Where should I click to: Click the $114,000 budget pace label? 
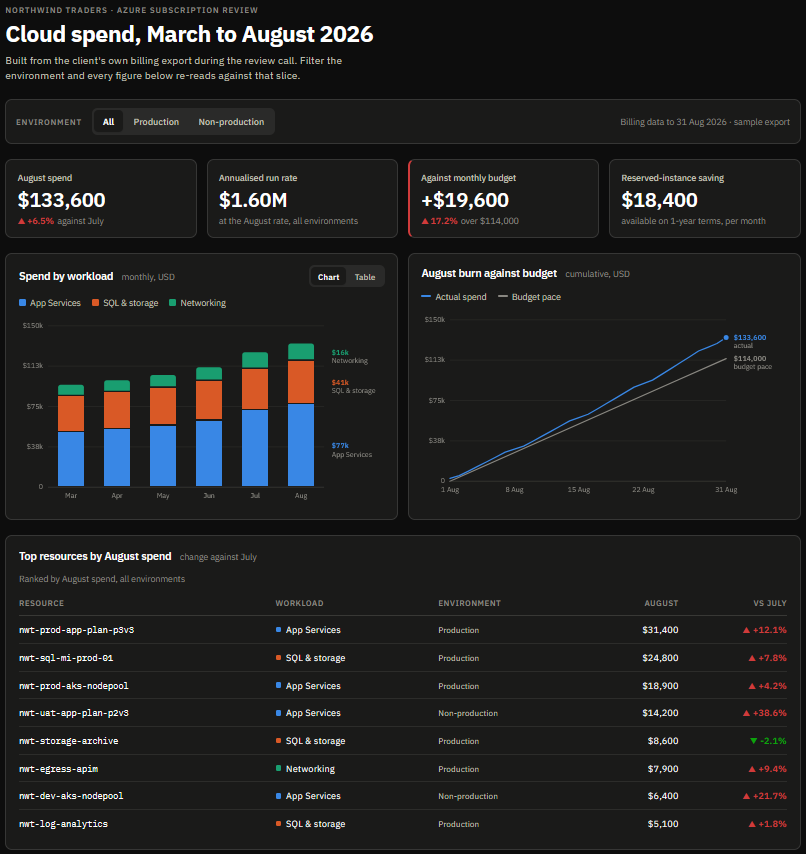(x=752, y=362)
